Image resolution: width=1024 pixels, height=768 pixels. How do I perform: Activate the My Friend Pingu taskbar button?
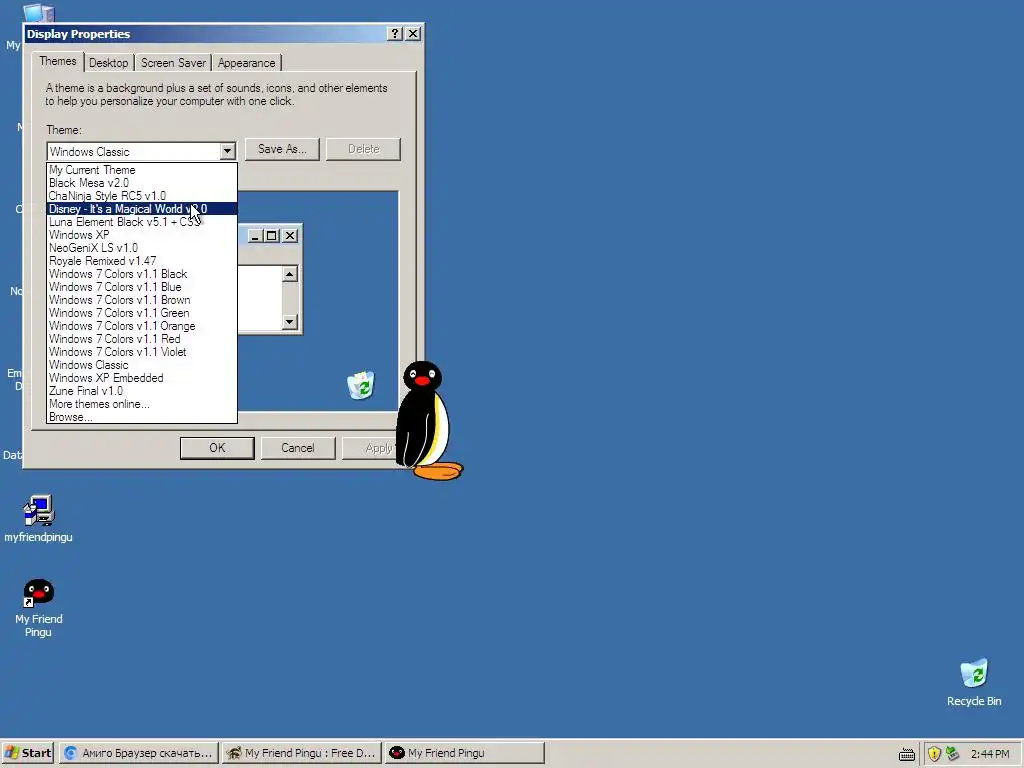(x=464, y=753)
